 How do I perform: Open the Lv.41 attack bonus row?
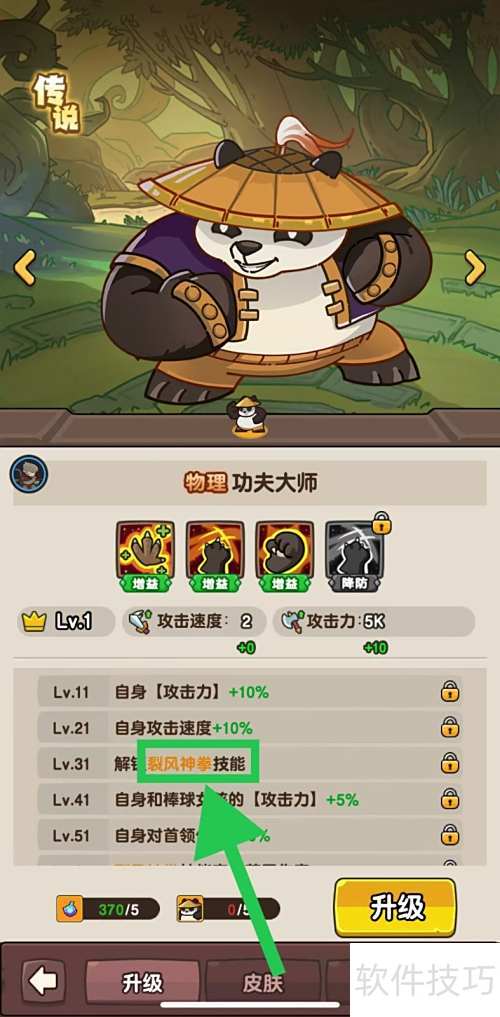point(249,800)
